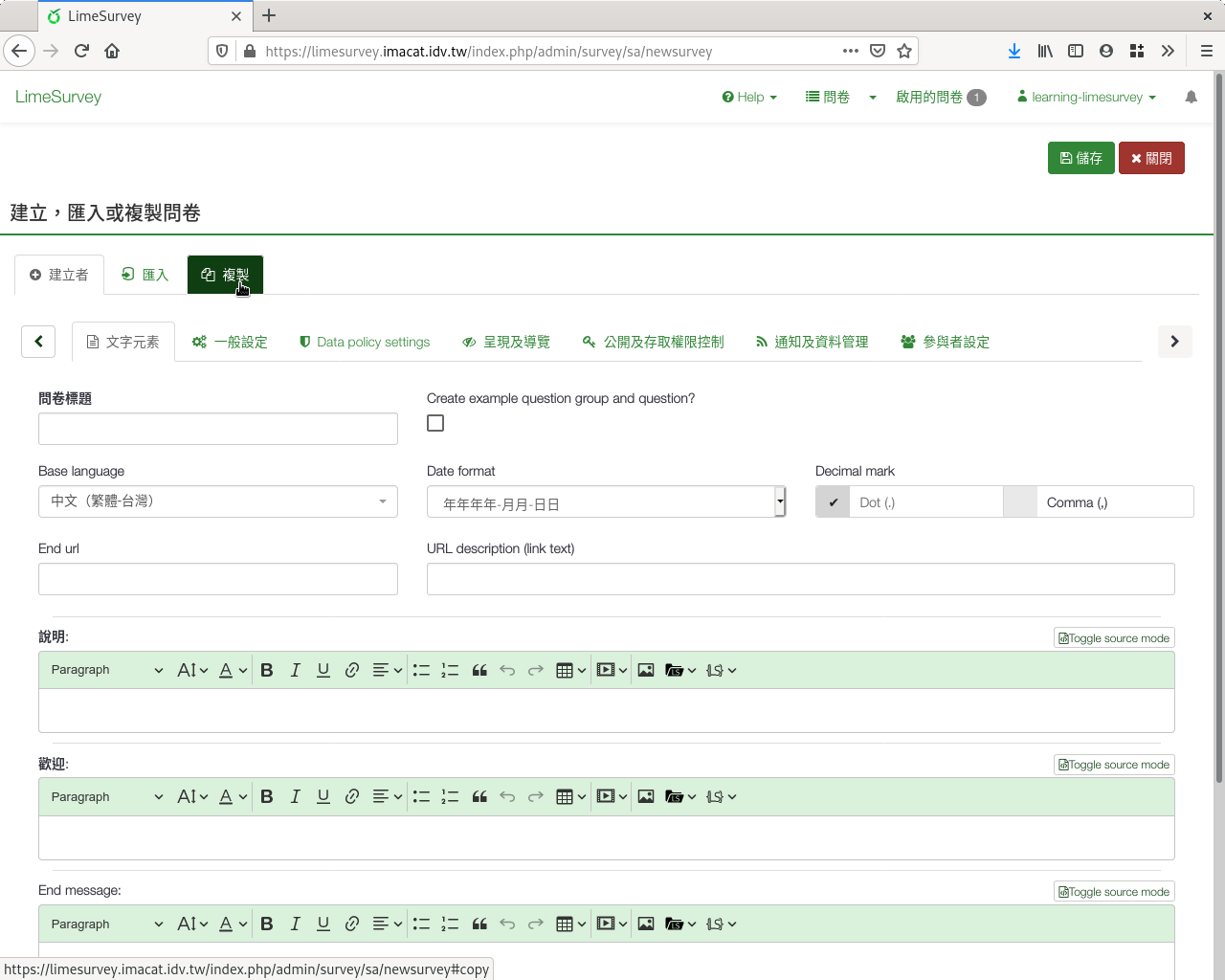Open the Firefox hamburger menu
Image resolution: width=1225 pixels, height=980 pixels.
pyautogui.click(x=1207, y=51)
